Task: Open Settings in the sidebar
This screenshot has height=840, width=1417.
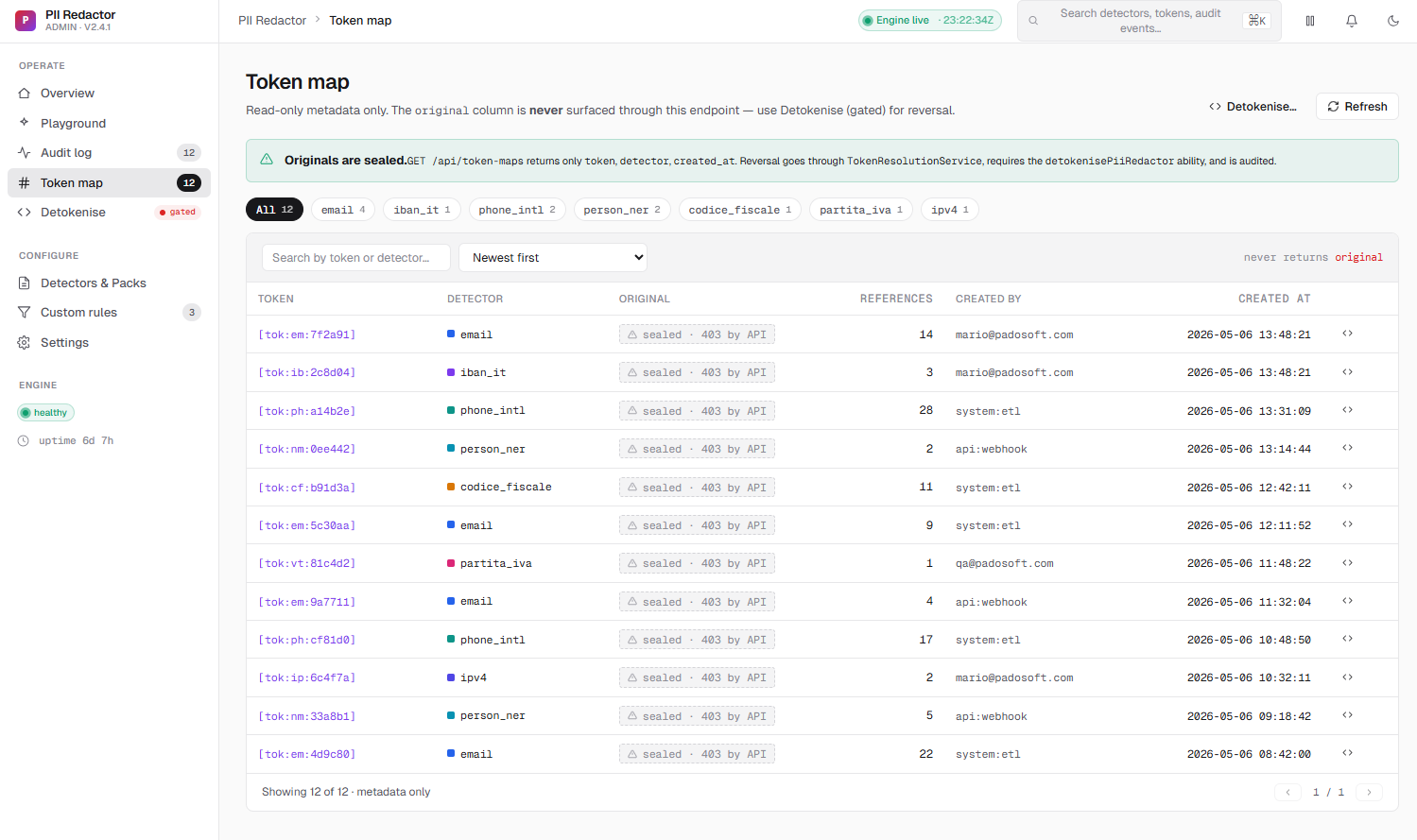Action: click(109, 343)
